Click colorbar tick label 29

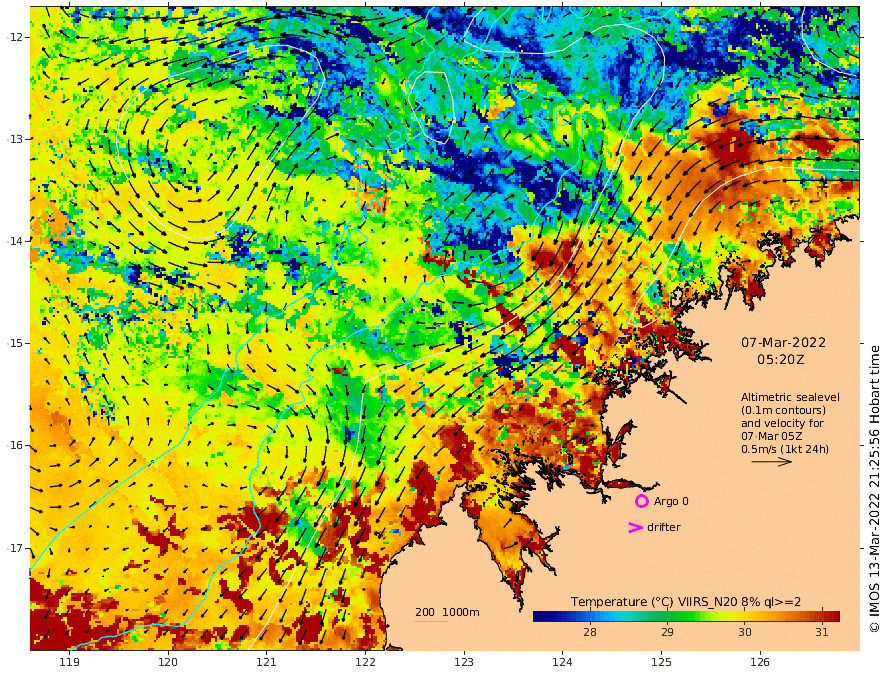pyautogui.click(x=667, y=632)
